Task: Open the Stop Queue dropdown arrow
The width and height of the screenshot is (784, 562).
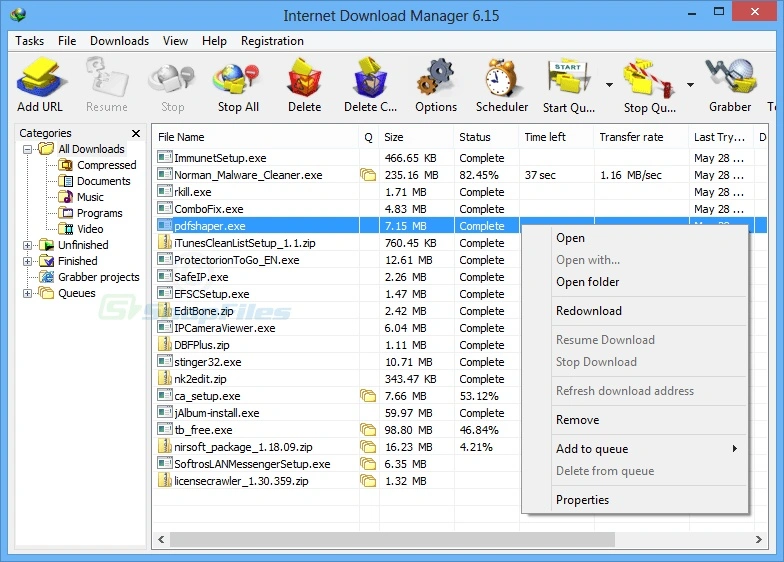Action: coord(690,84)
